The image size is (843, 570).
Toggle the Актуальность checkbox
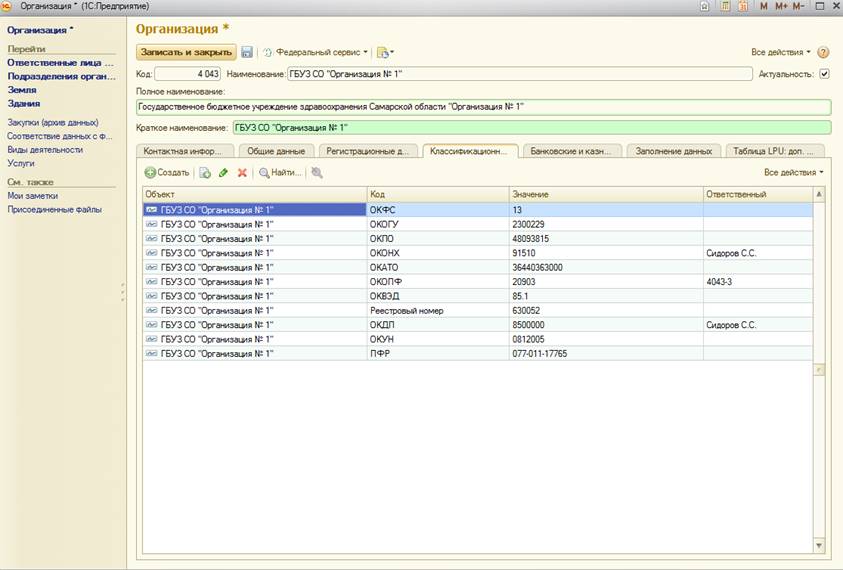coord(824,73)
